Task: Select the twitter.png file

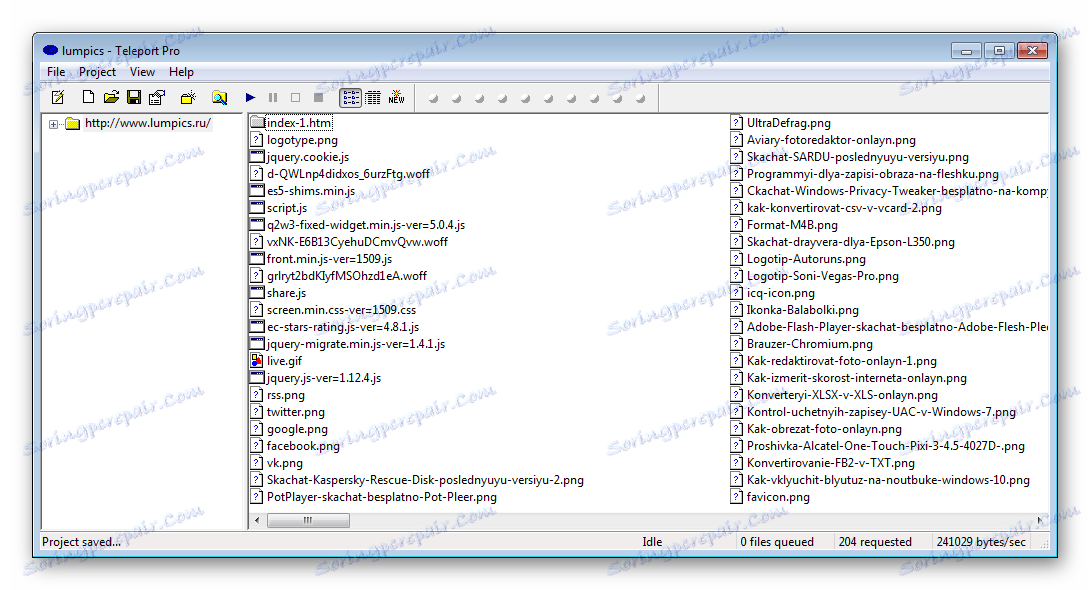Action: pos(295,412)
